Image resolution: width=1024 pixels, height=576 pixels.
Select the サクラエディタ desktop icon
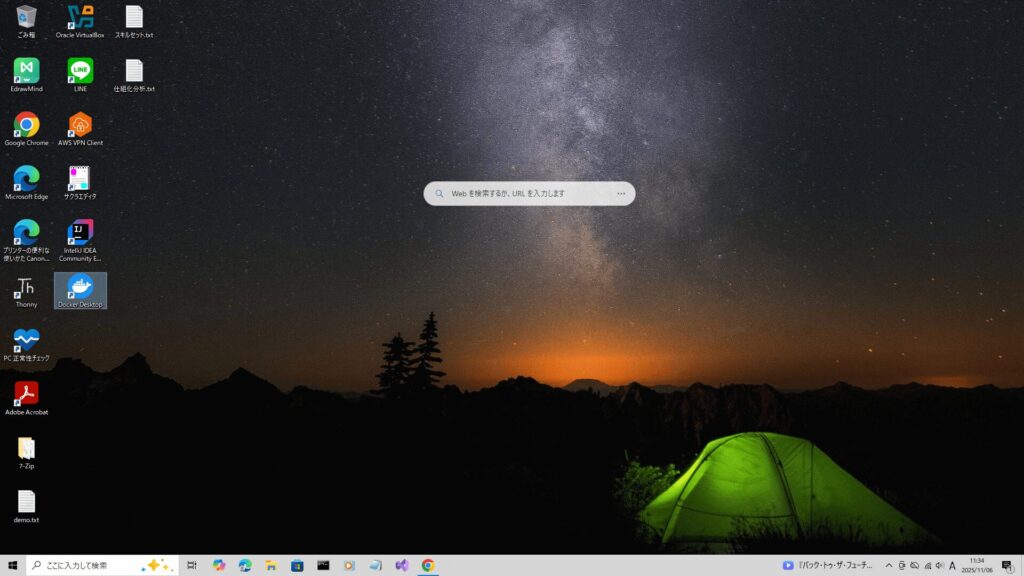click(x=80, y=179)
